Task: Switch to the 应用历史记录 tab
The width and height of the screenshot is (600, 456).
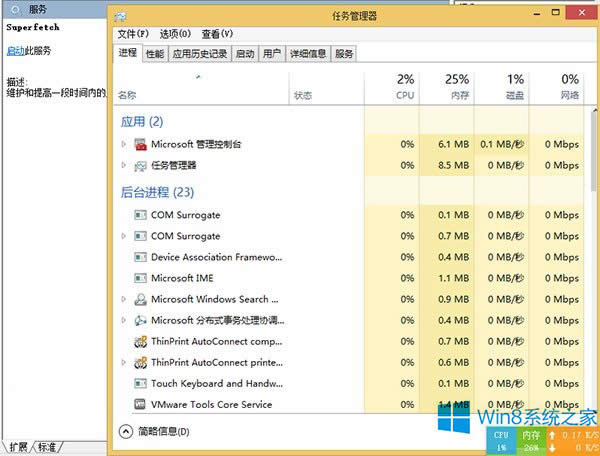Action: (200, 54)
